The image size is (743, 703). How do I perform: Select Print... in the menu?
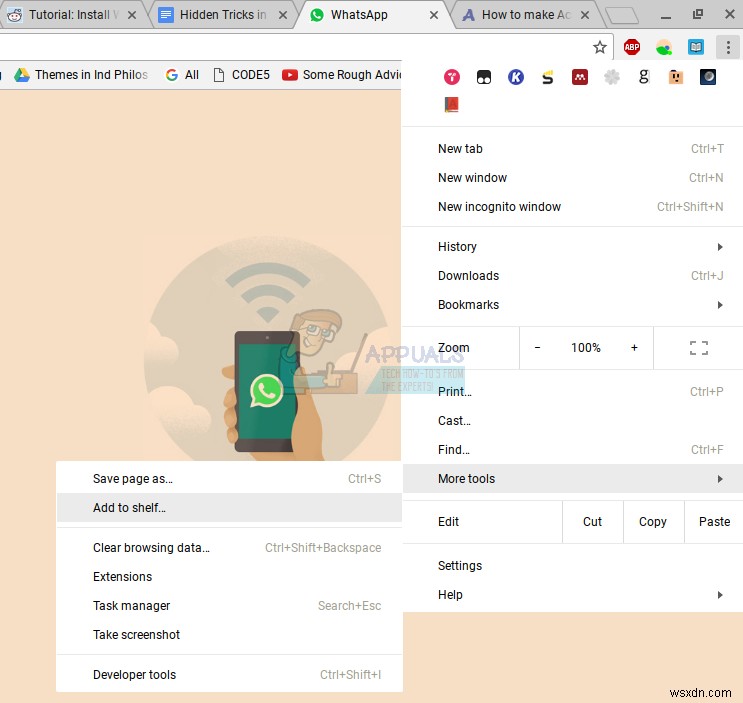[572, 392]
